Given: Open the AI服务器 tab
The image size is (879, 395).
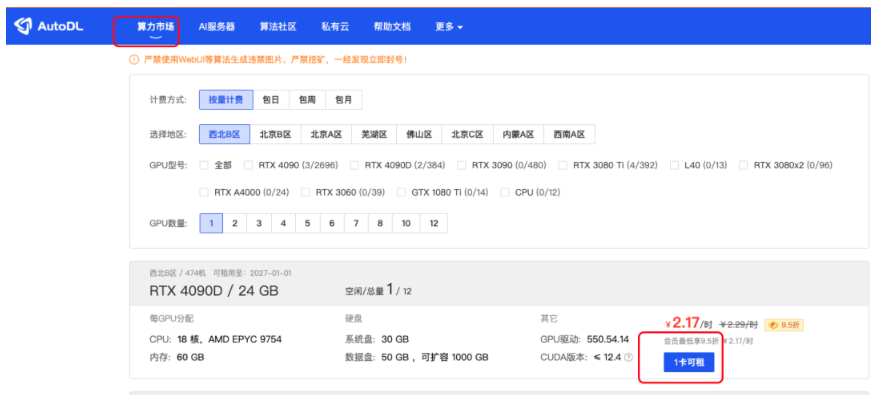Looking at the screenshot, I should [216, 26].
